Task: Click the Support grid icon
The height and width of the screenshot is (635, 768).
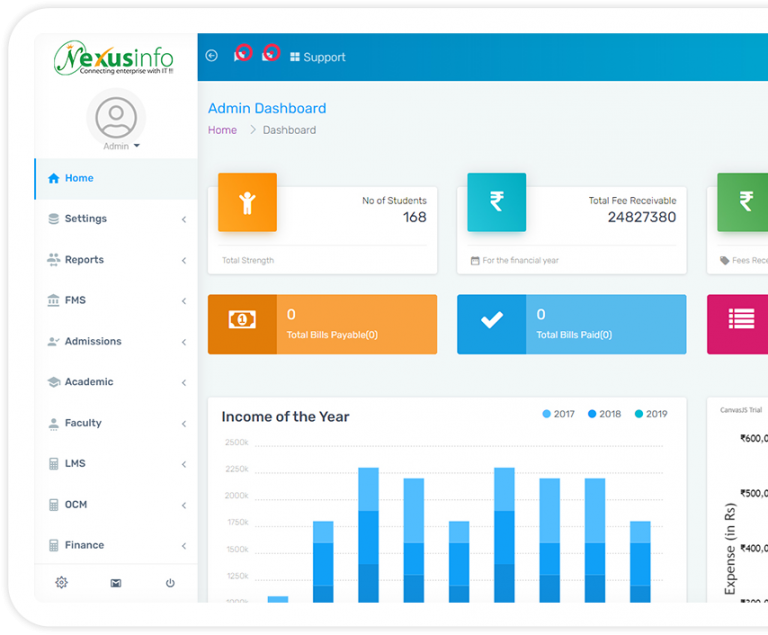Action: (294, 57)
